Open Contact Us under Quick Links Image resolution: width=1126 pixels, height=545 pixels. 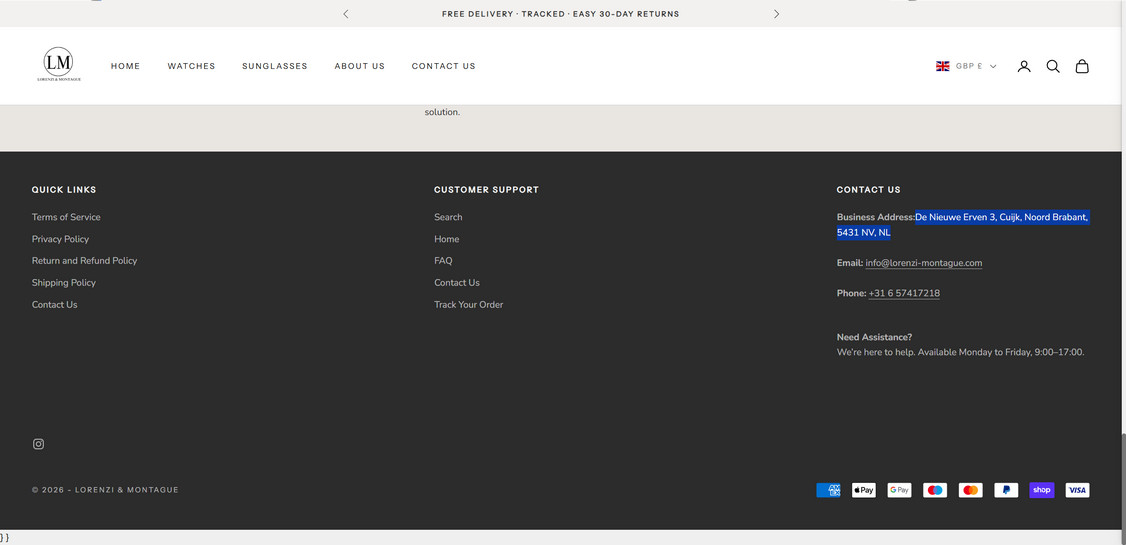point(55,304)
